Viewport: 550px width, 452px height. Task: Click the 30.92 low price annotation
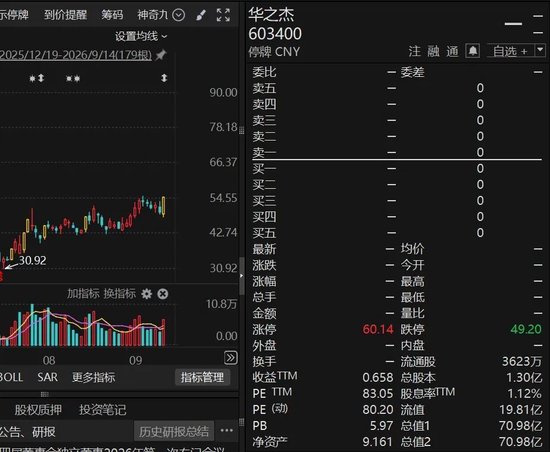(32, 261)
